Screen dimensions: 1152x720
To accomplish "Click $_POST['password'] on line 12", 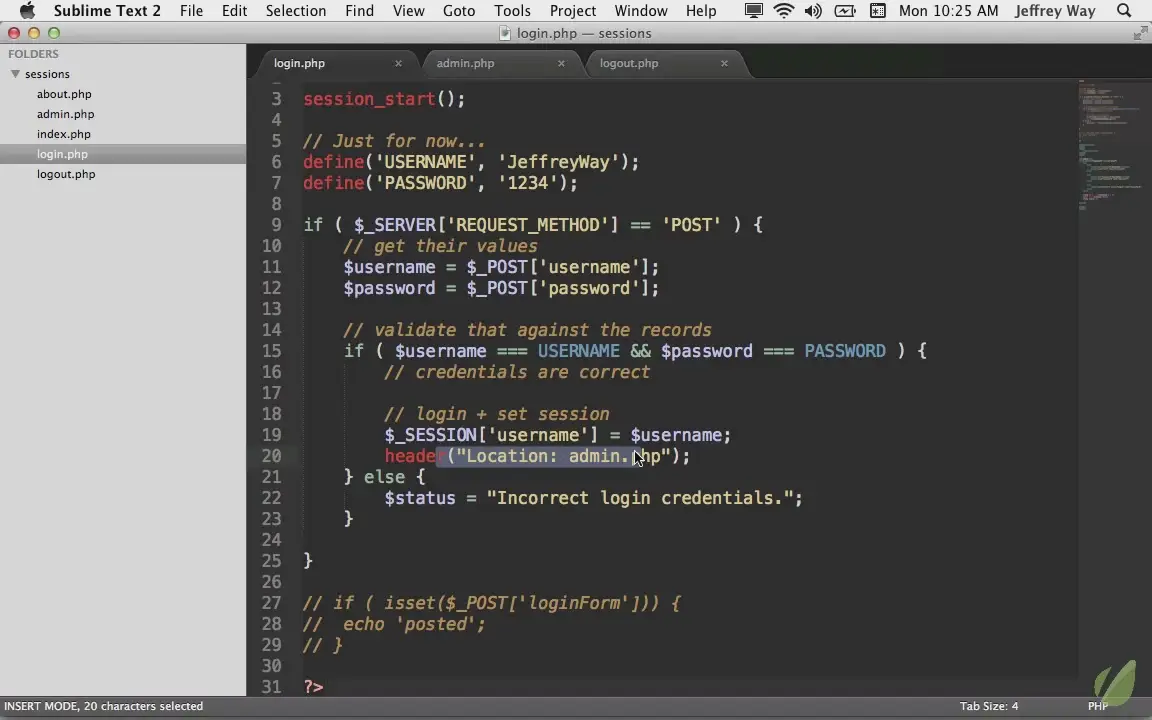I will tap(558, 288).
